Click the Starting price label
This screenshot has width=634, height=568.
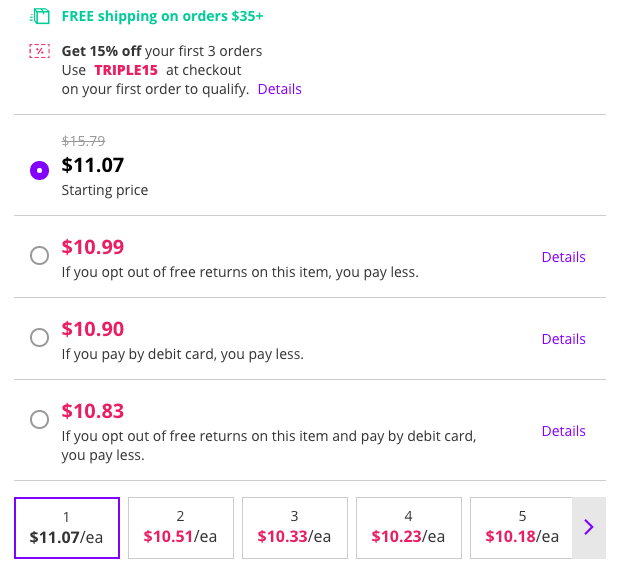[x=105, y=190]
